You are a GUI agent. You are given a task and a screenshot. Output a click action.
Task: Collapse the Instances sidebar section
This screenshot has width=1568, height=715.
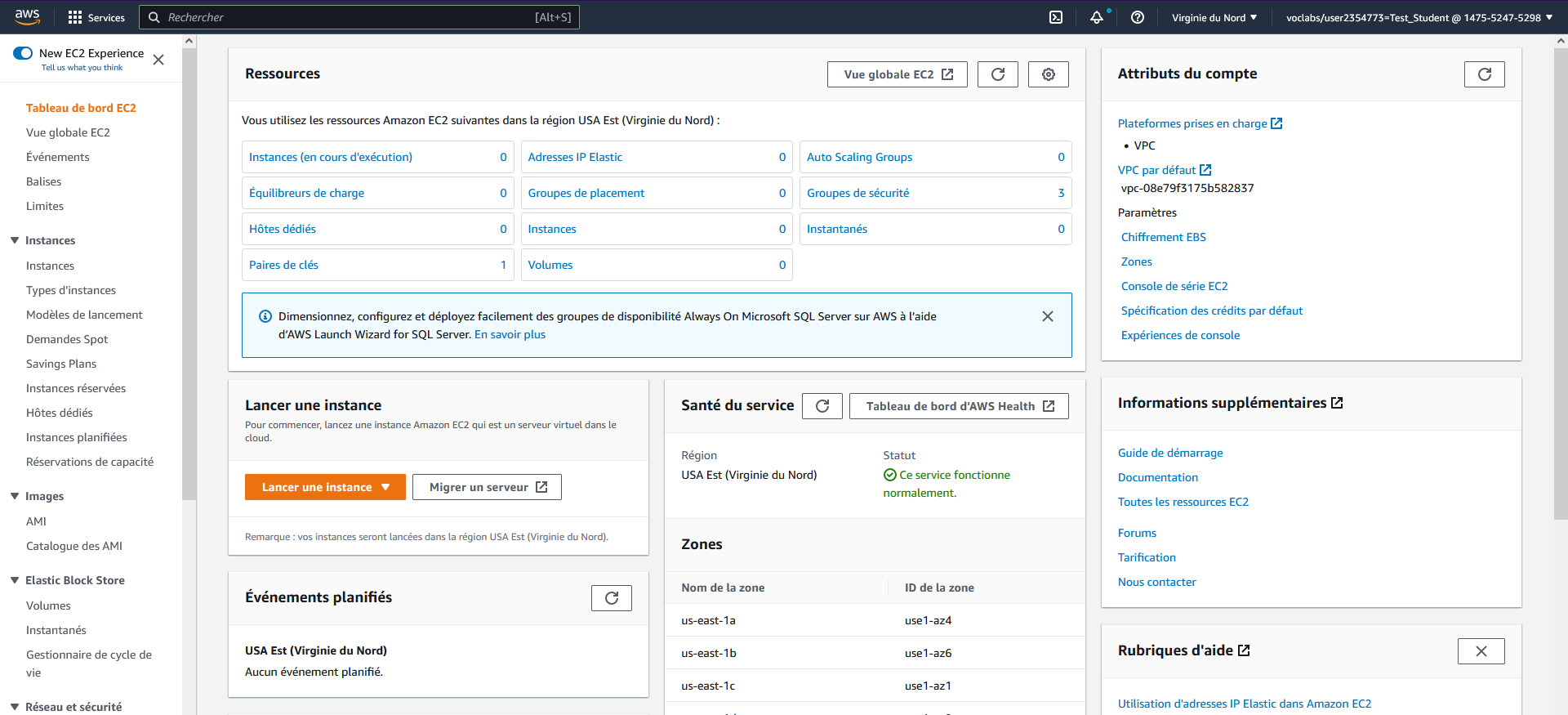click(x=15, y=240)
